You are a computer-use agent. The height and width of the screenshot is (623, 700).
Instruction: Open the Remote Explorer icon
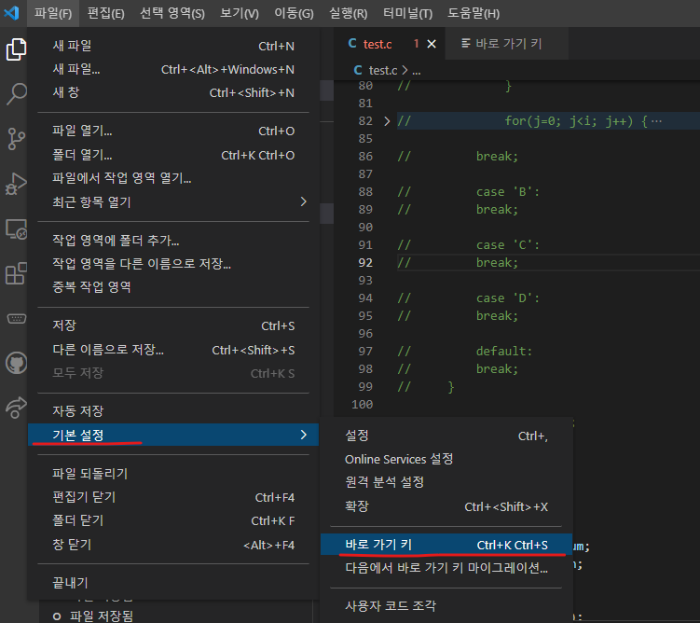pos(16,229)
